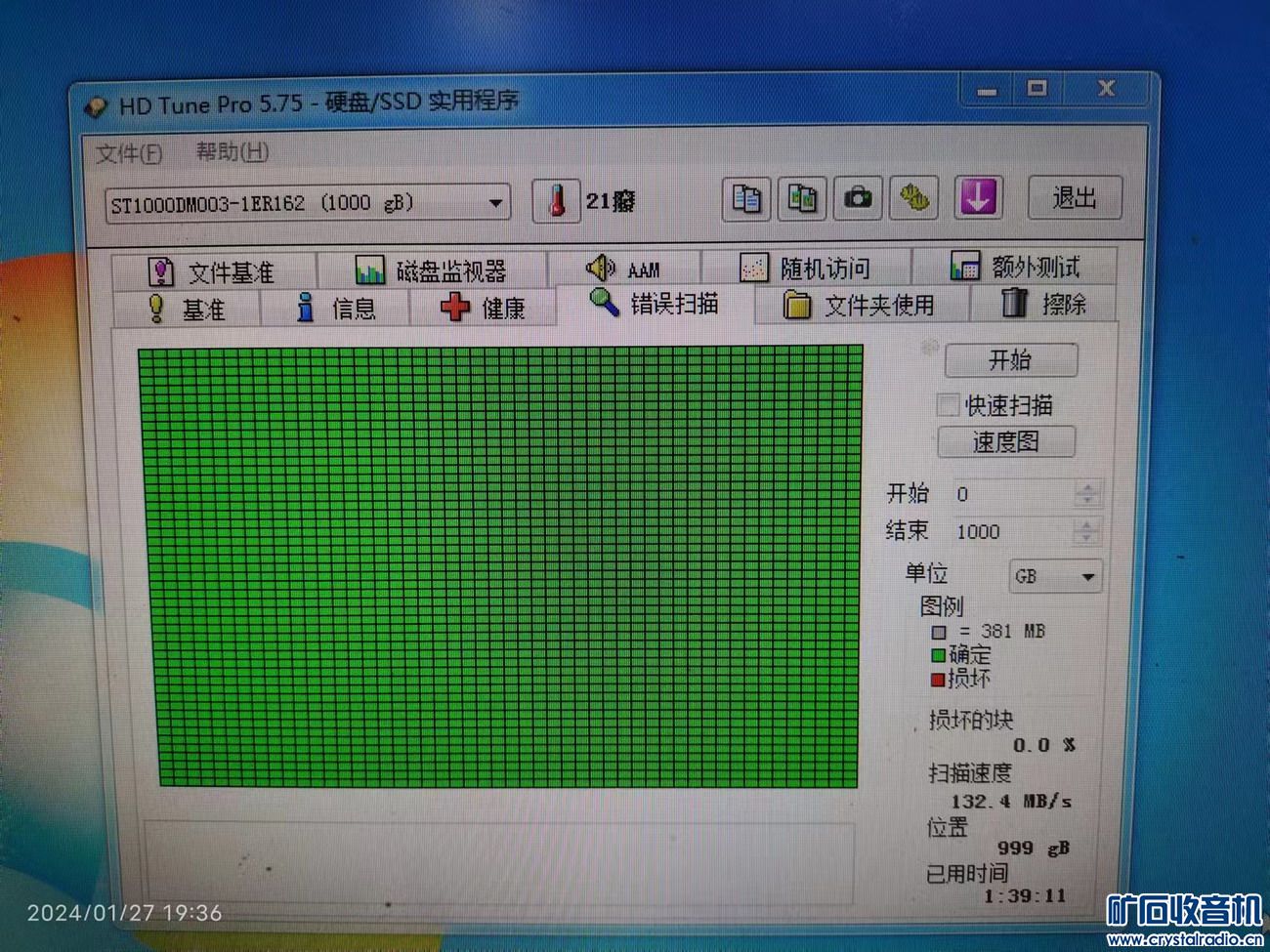This screenshot has width=1270, height=952.
Task: Minimize the HD Tune Pro window
Action: (987, 91)
